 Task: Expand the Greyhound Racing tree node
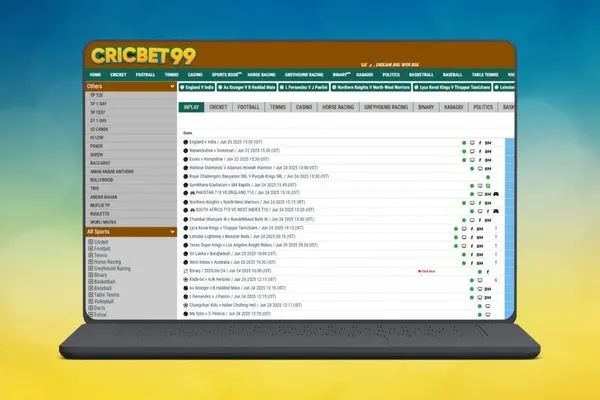click(x=91, y=268)
